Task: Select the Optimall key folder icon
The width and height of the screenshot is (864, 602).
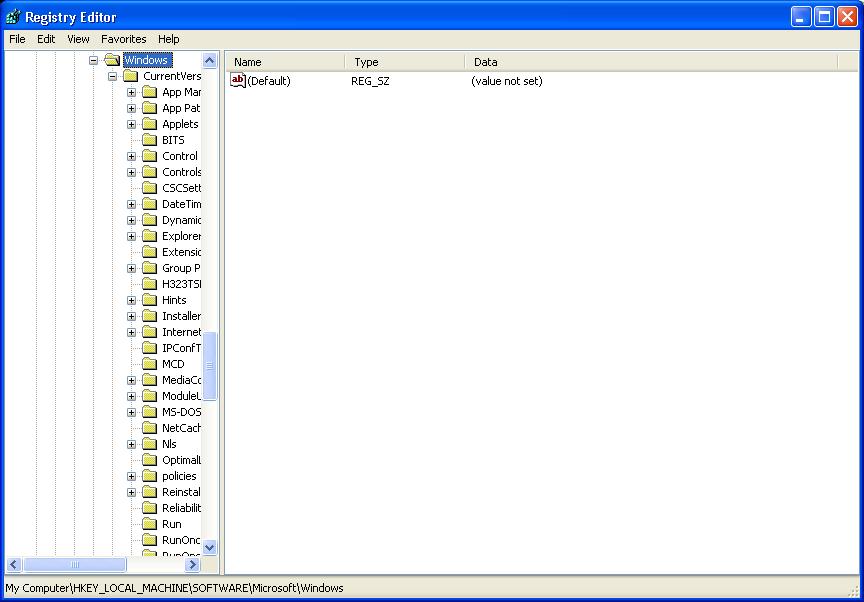Action: [149, 459]
